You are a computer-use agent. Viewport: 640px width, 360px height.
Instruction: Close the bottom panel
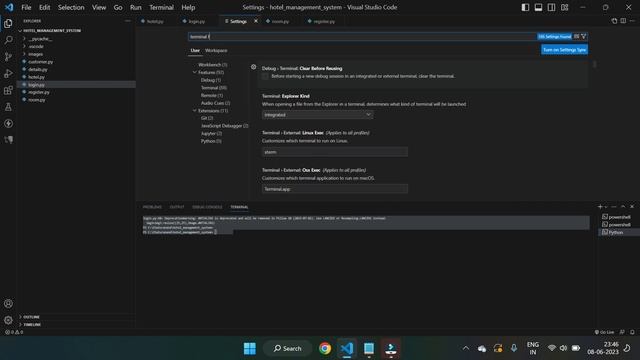click(x=632, y=207)
